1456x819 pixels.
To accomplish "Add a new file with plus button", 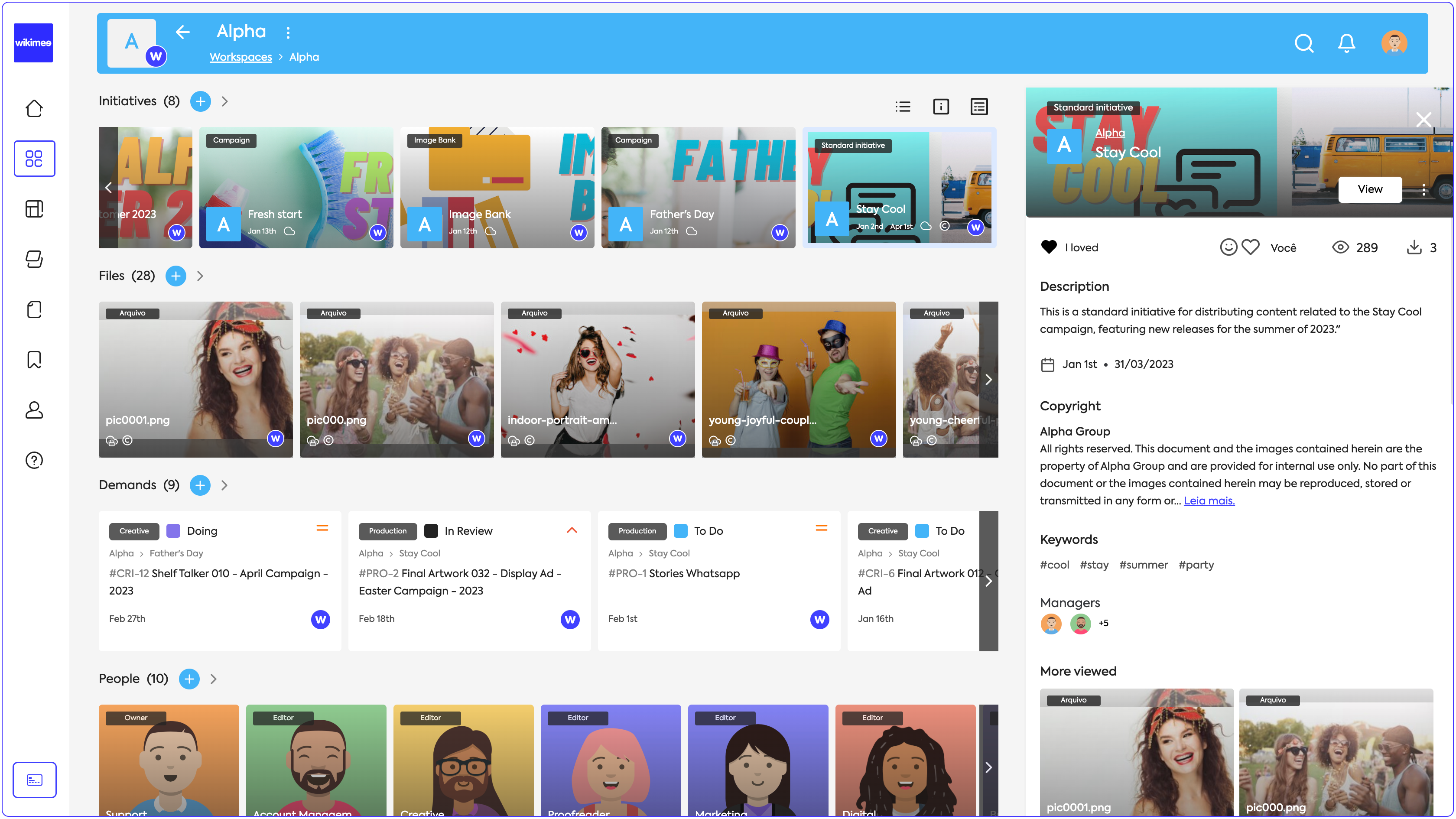I will click(176, 276).
